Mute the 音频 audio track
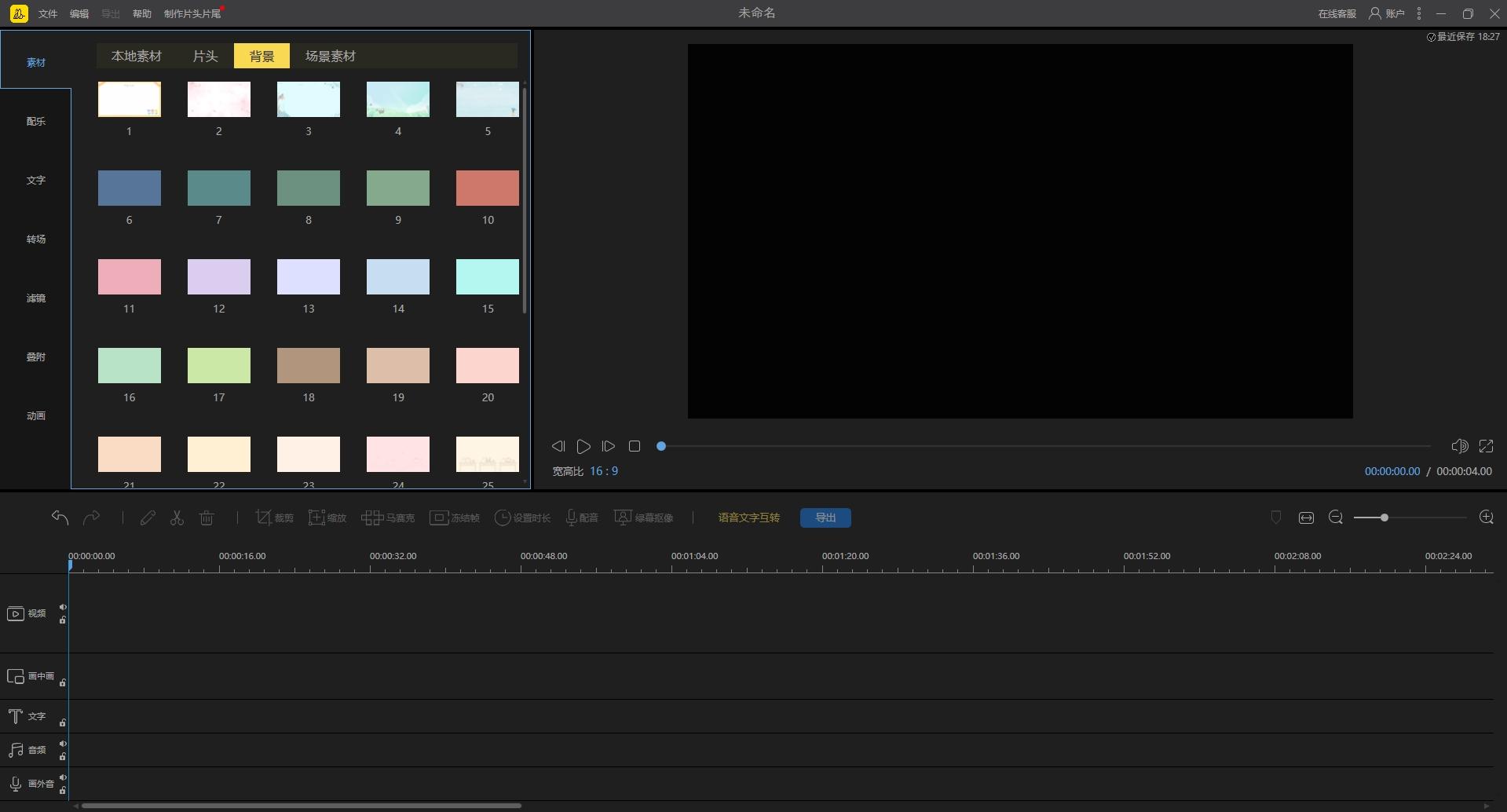The width and height of the screenshot is (1507, 812). click(x=63, y=744)
